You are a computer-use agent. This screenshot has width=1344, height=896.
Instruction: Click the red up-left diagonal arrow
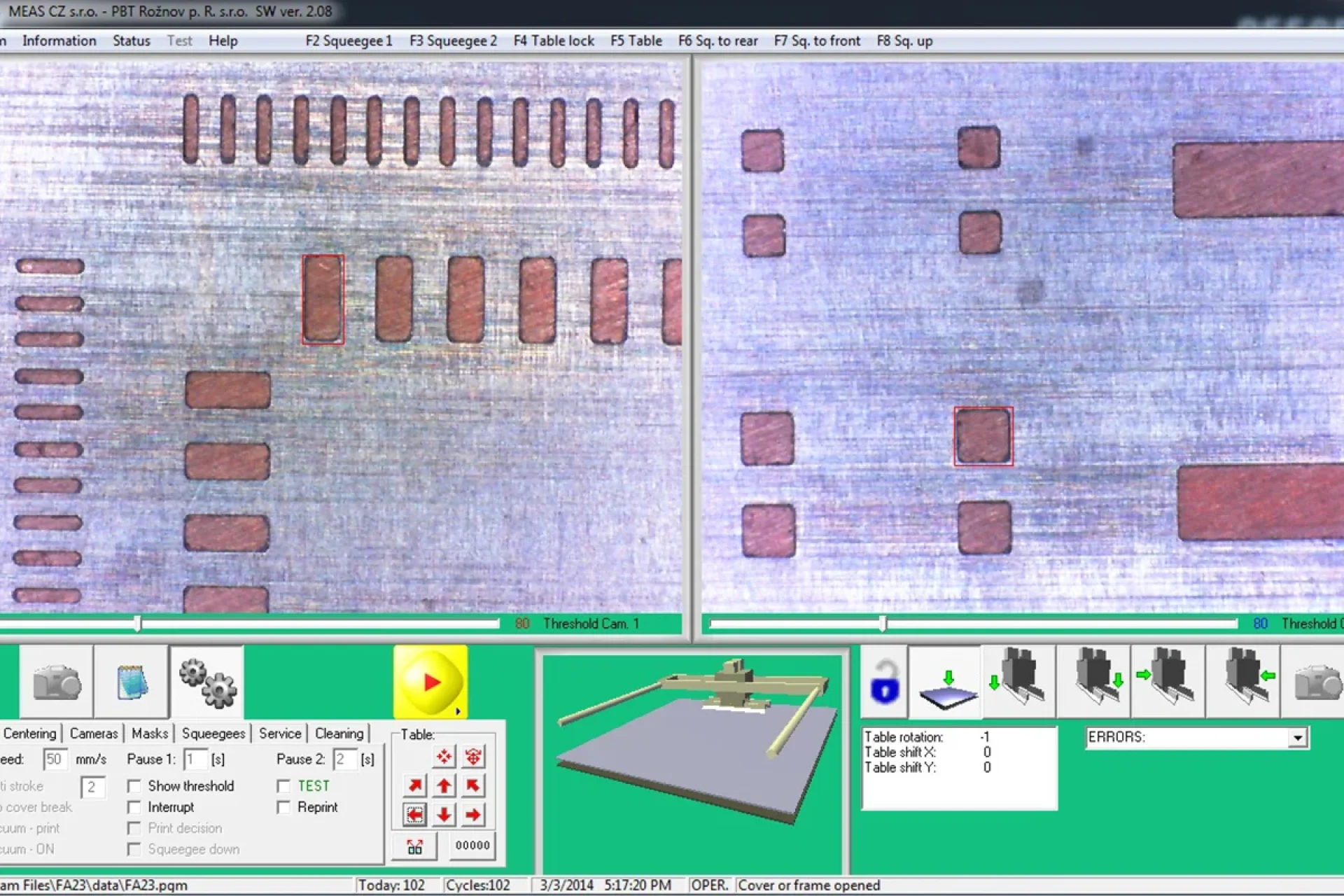coord(473,785)
